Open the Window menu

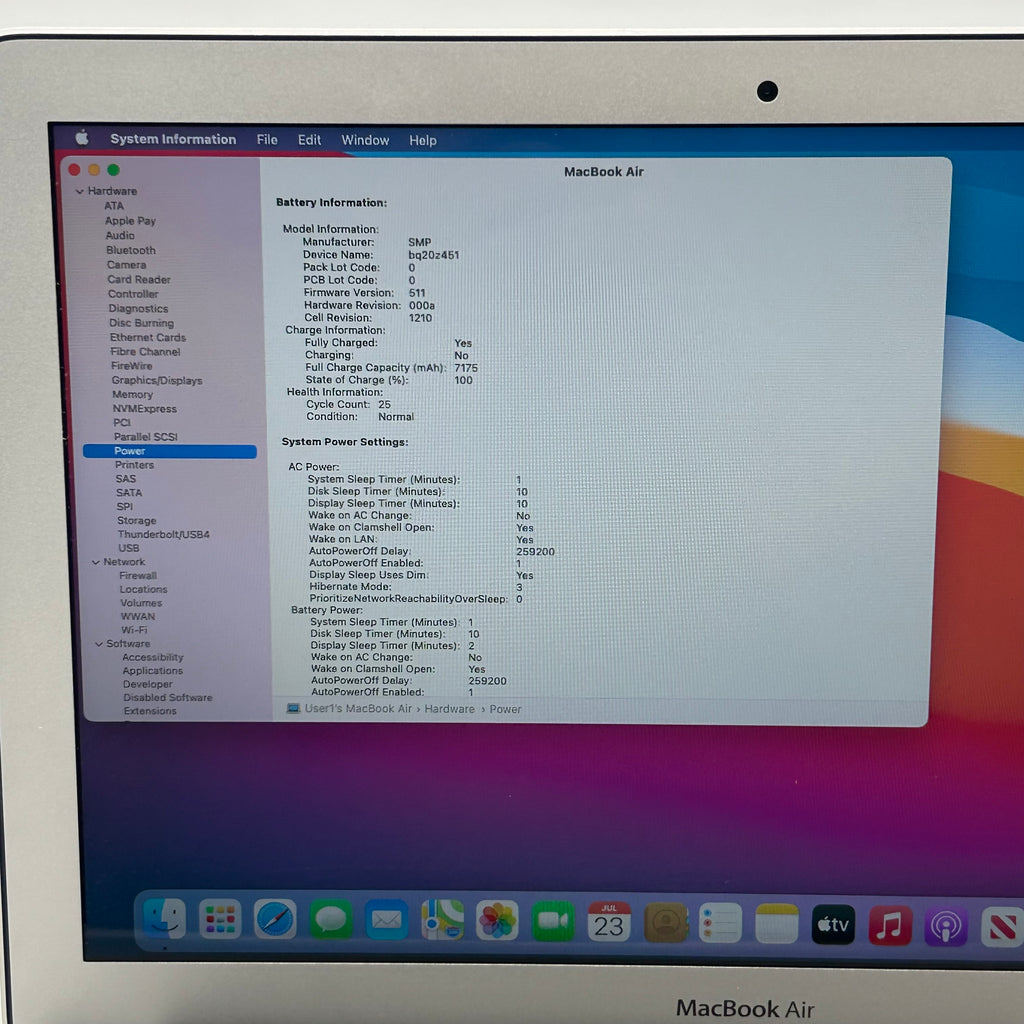[x=365, y=140]
